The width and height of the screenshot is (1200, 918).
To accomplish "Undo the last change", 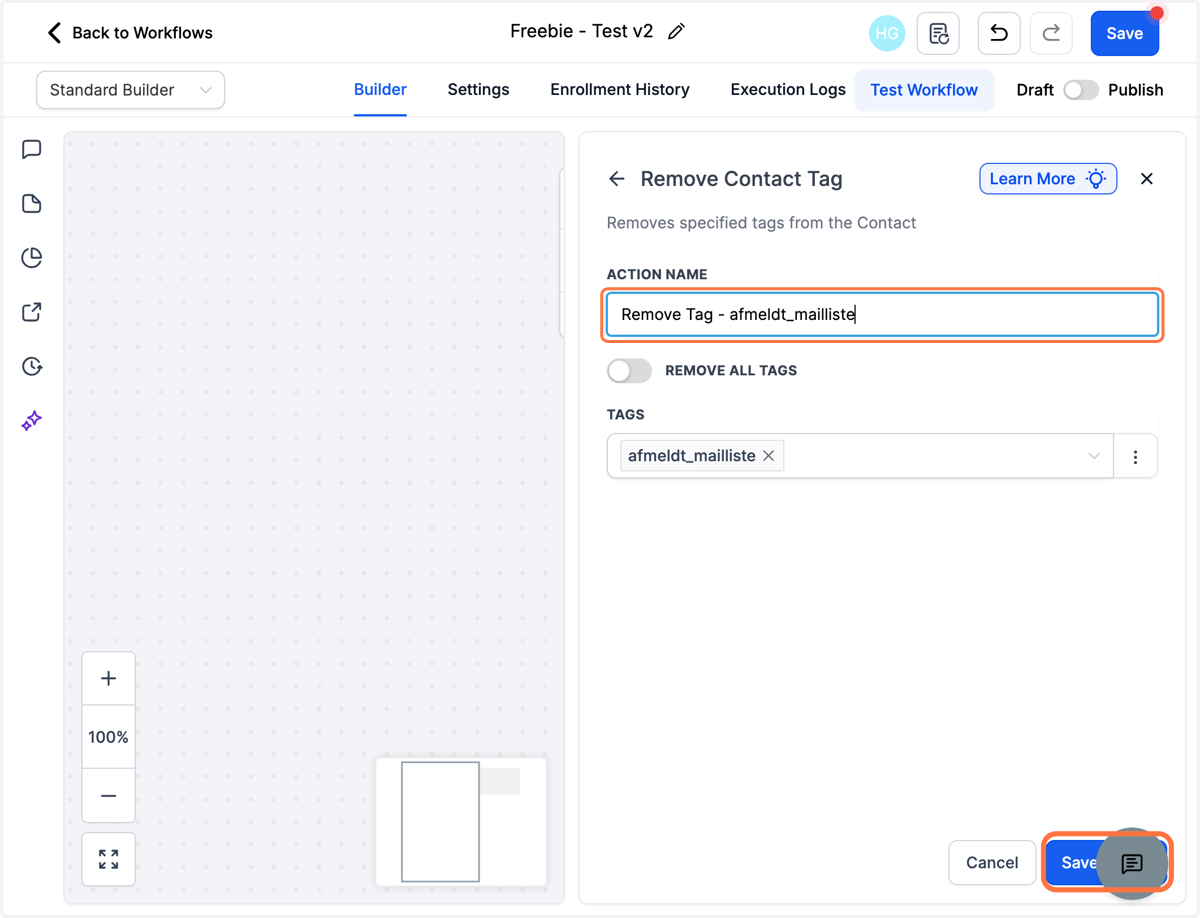I will tap(998, 33).
